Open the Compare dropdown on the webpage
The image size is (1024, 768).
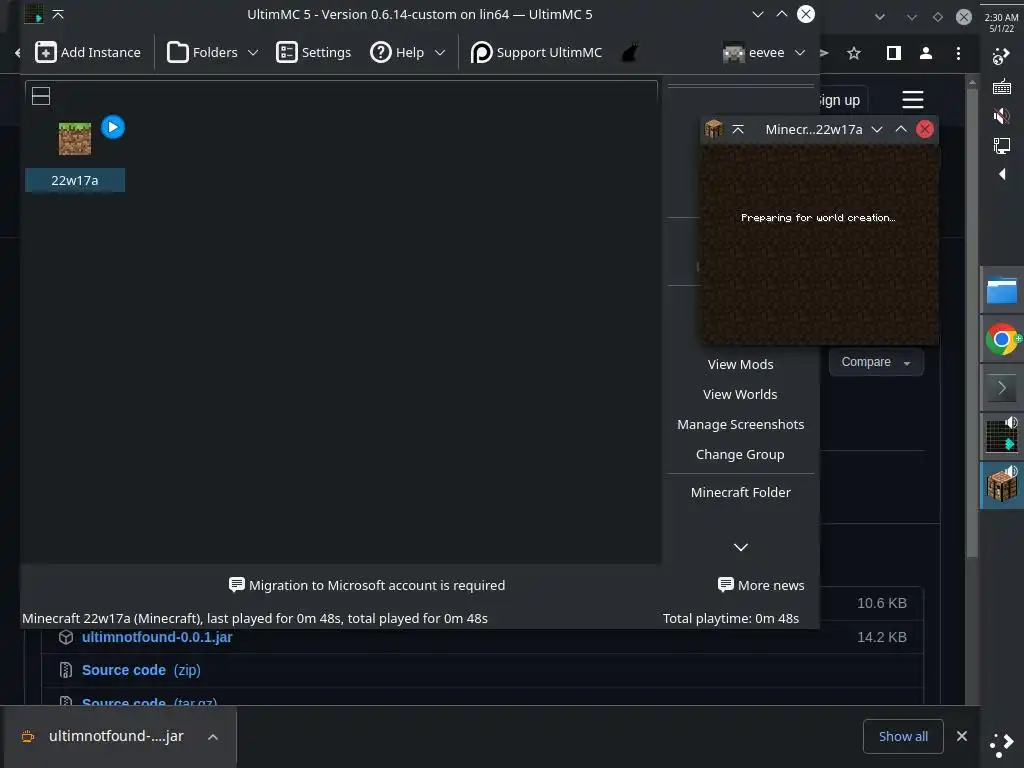[876, 362]
